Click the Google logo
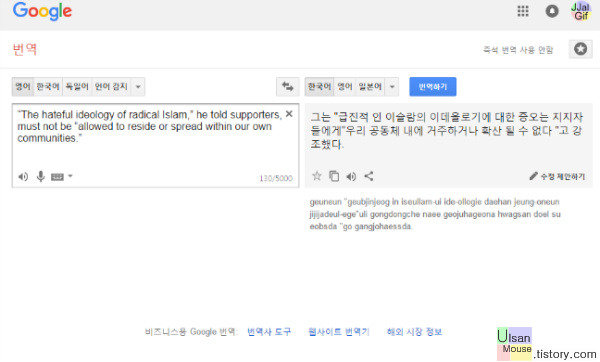Viewport: 600px width, 362px height. coord(42,11)
